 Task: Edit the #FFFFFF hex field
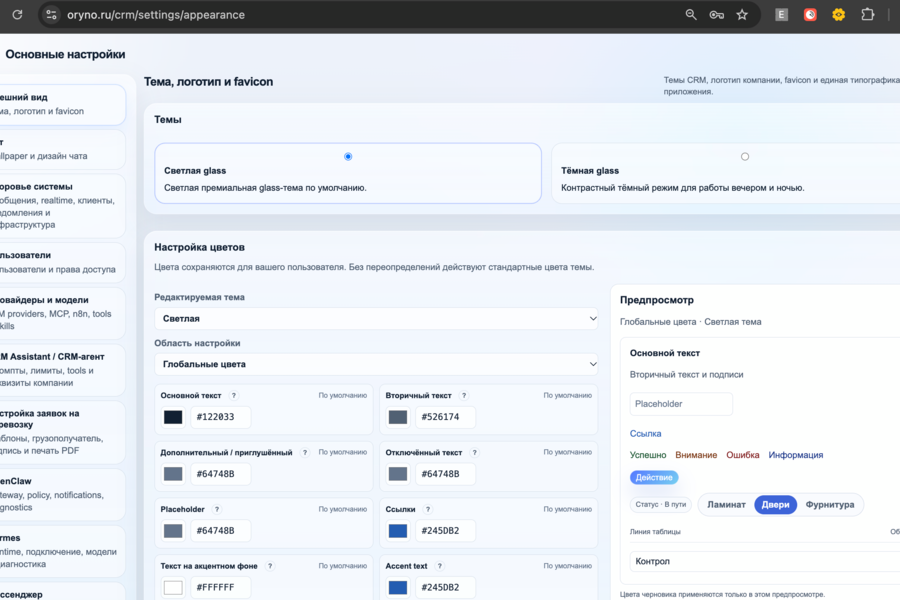click(x=220, y=587)
